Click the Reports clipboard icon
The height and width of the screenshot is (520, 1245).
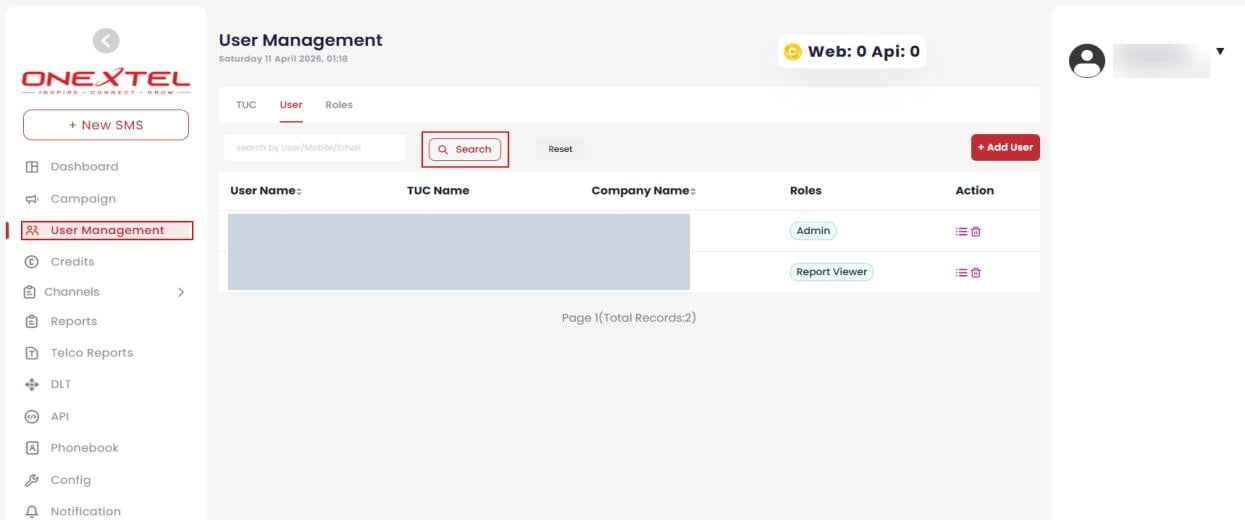32,322
